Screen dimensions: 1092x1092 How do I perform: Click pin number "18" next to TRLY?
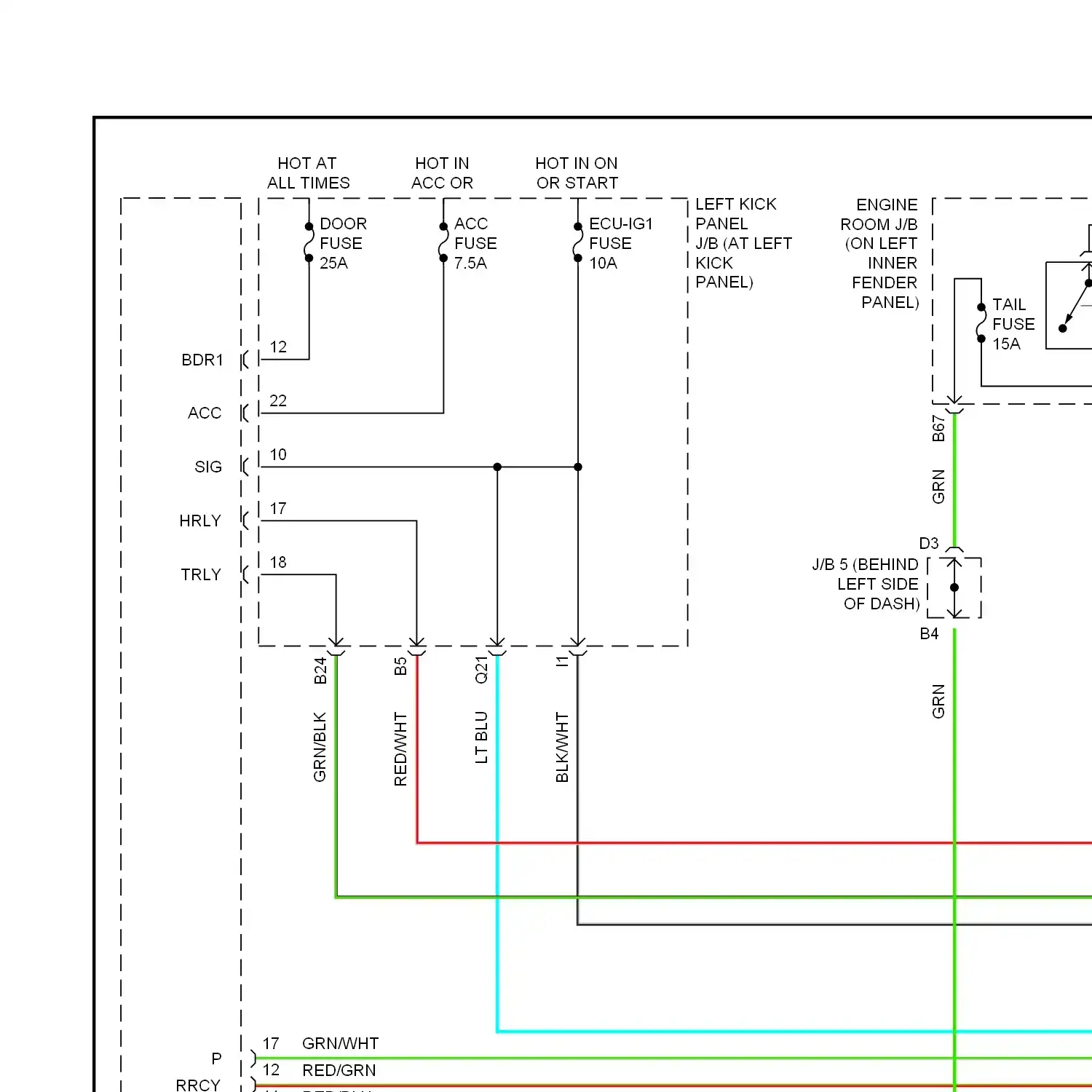(278, 562)
